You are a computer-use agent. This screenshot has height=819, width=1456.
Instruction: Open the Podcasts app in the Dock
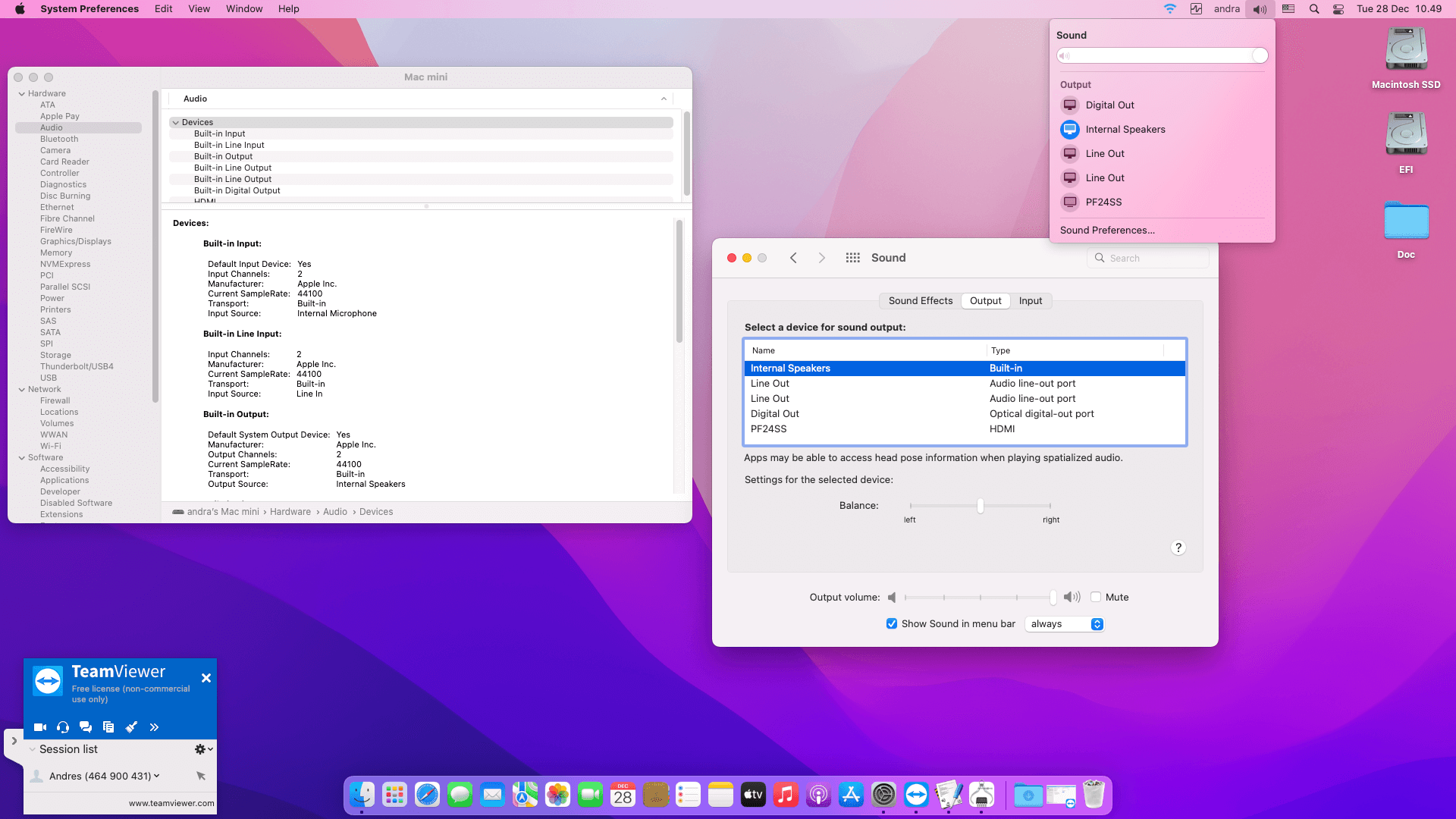click(x=818, y=795)
